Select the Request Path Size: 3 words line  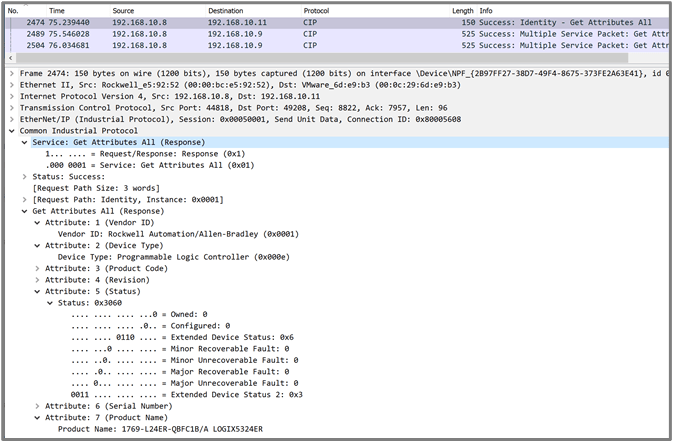(x=96, y=188)
